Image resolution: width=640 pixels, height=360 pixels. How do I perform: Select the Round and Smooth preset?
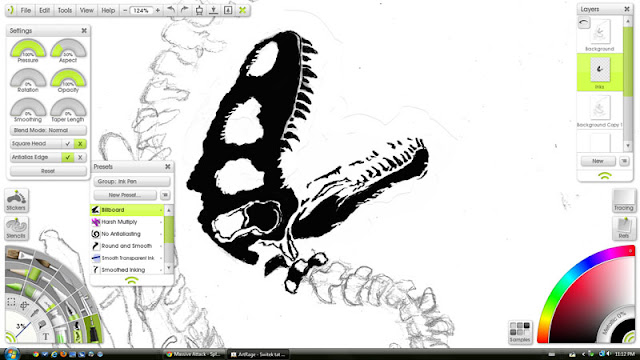coord(127,246)
